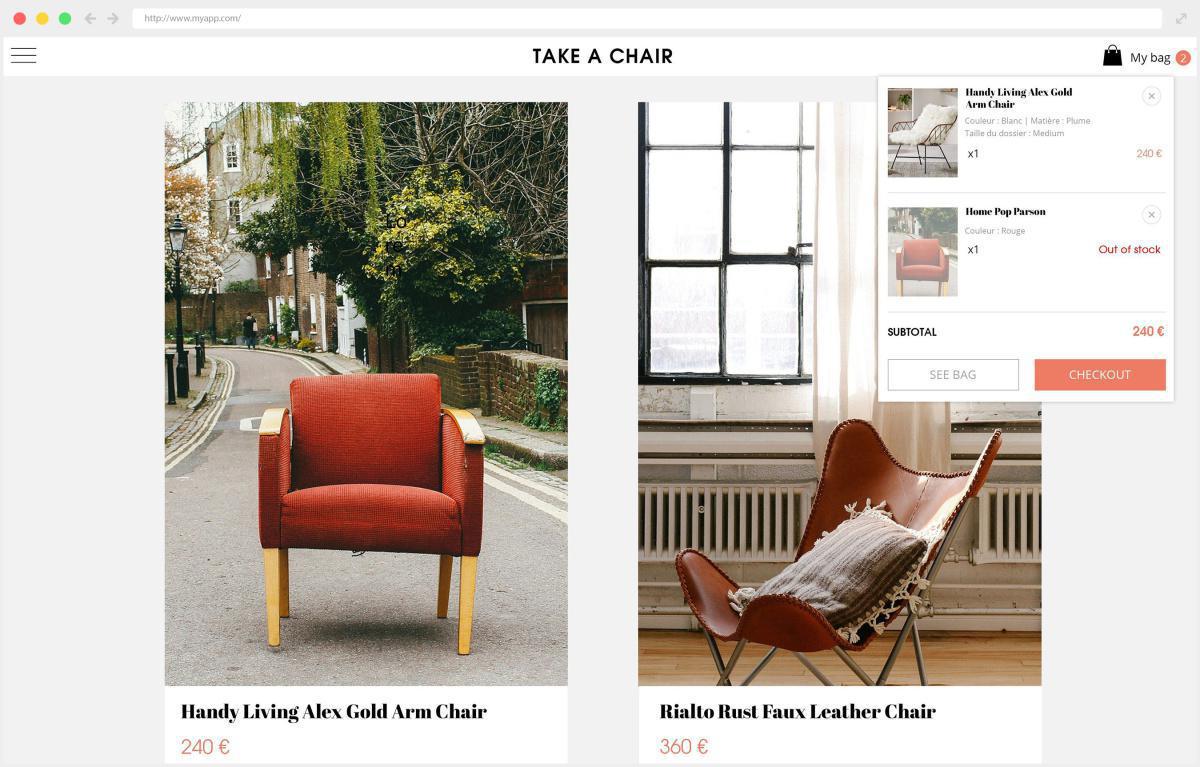This screenshot has width=1200, height=767.
Task: Click the Handy Living Alex Gold product title below image
Action: 334,712
